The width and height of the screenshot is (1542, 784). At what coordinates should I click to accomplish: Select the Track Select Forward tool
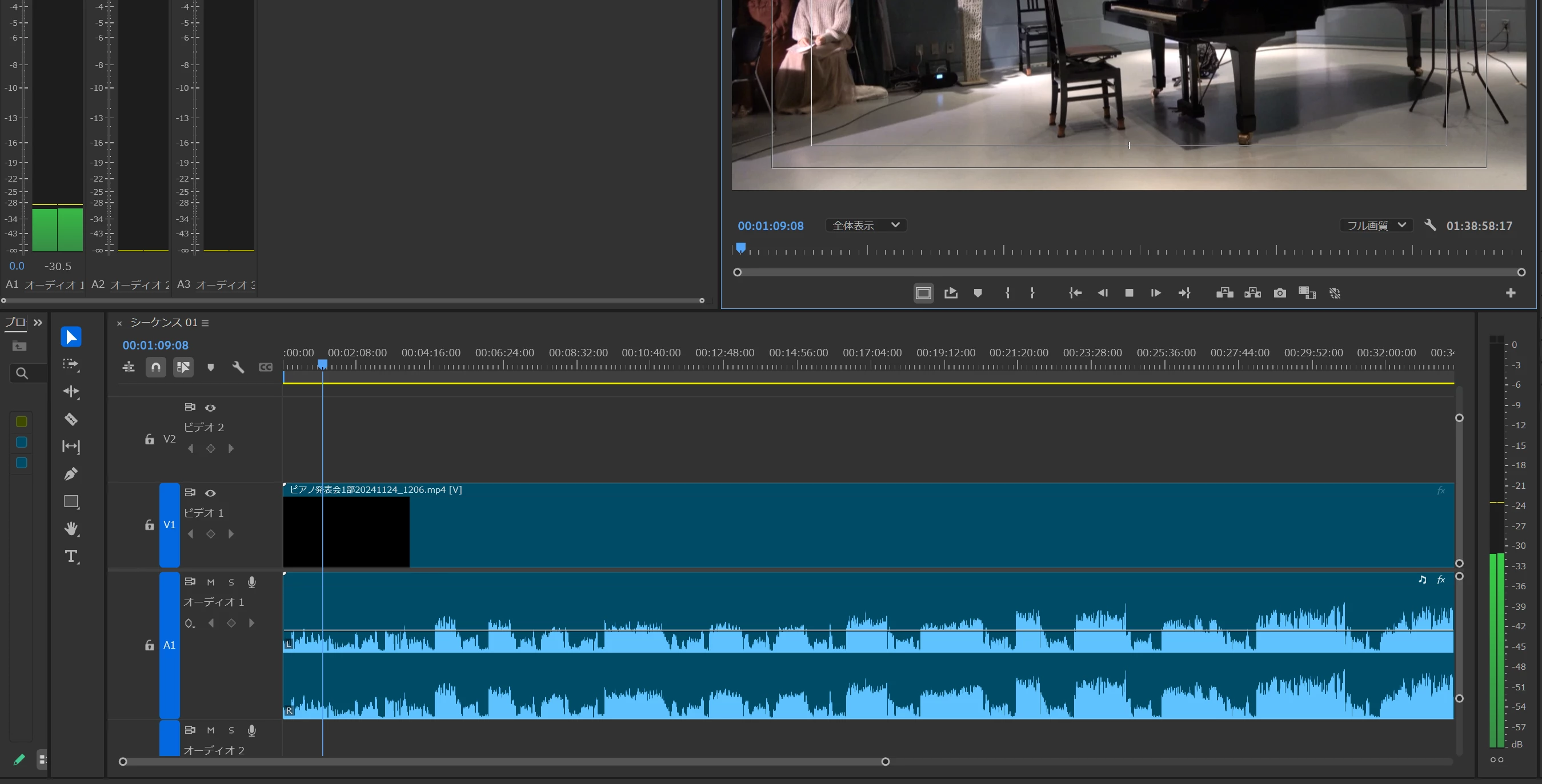click(71, 364)
